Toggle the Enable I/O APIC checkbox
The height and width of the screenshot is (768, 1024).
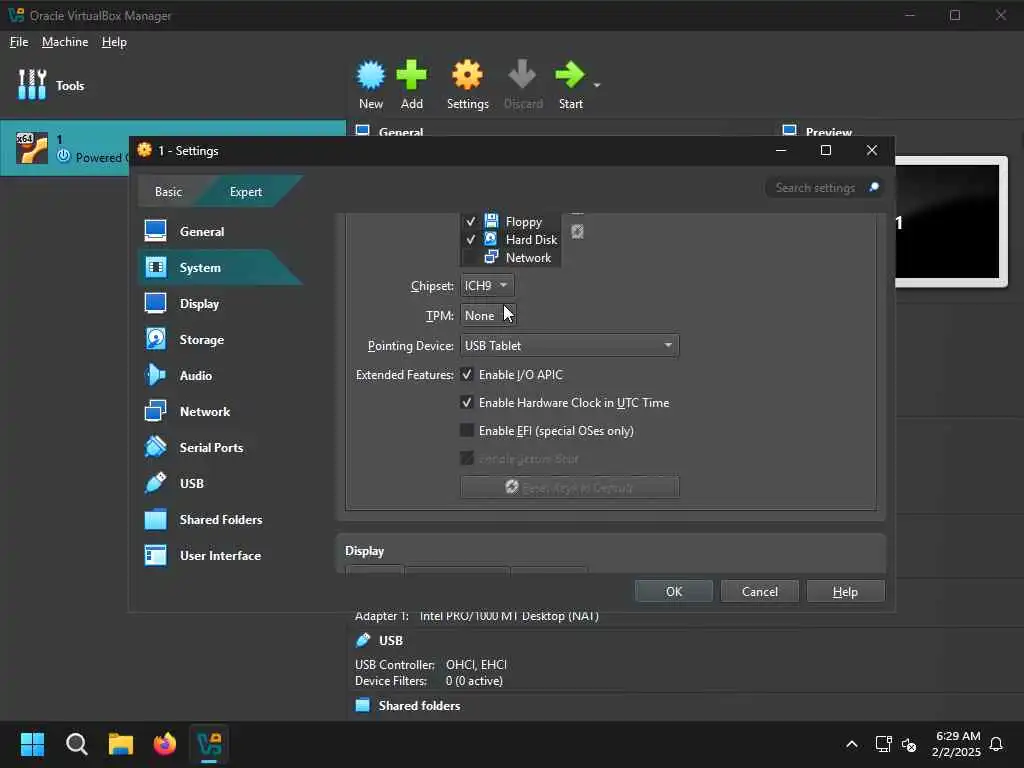pos(466,374)
